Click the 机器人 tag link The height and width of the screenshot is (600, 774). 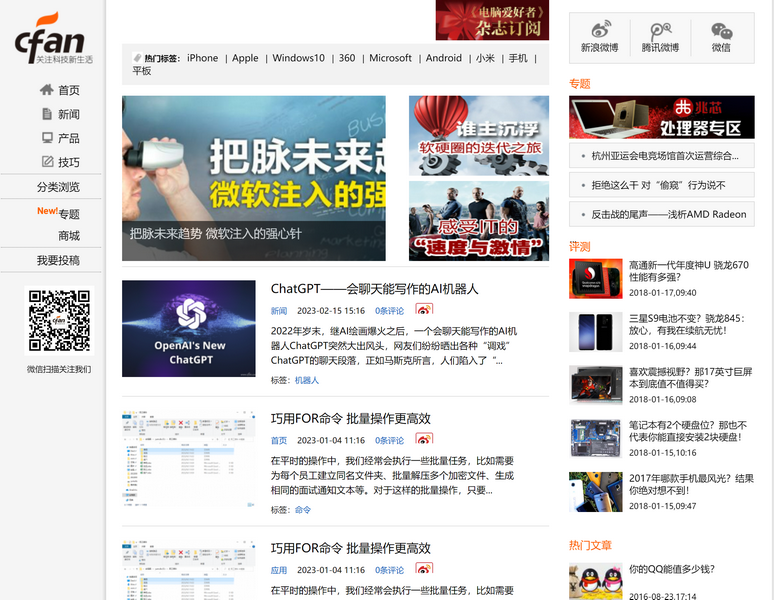click(x=306, y=380)
